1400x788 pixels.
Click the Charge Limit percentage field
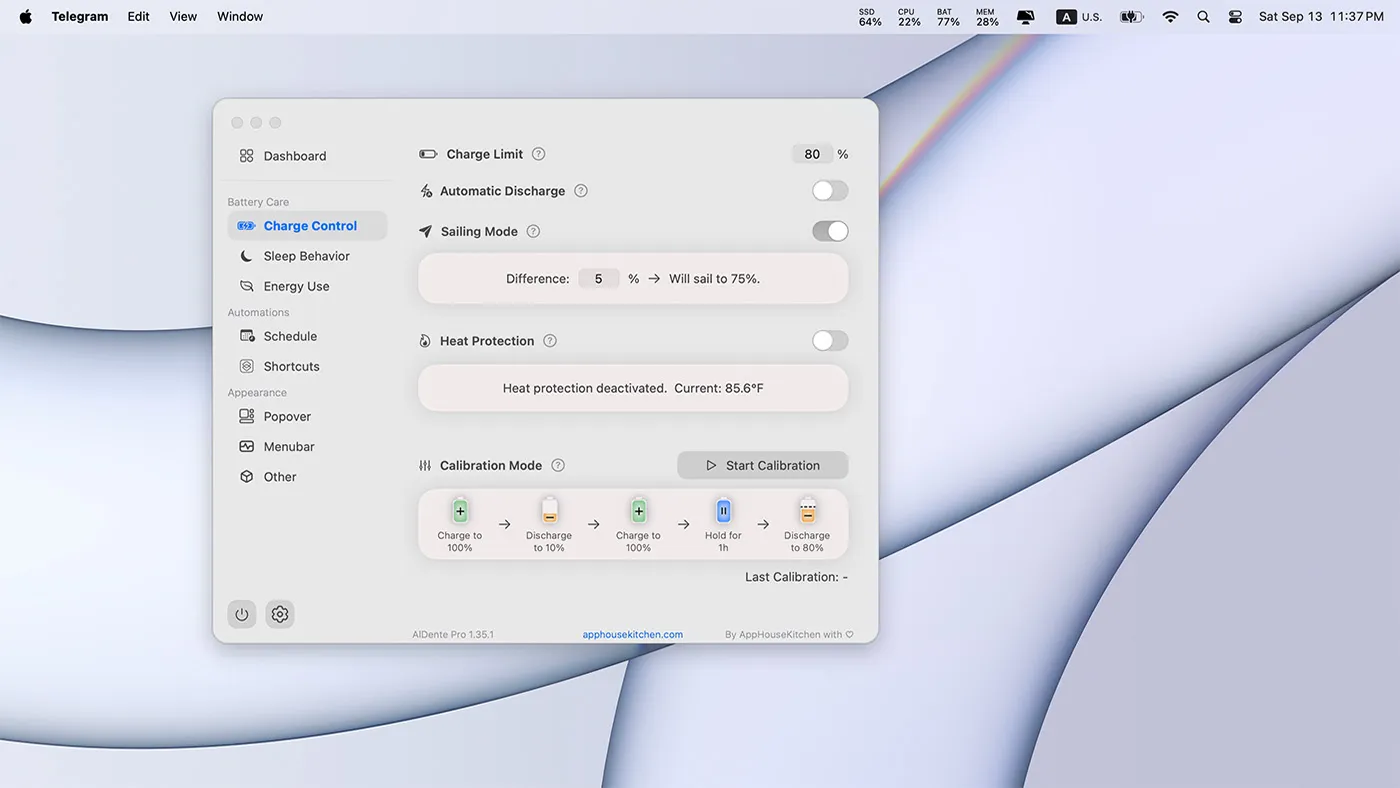[x=812, y=154]
